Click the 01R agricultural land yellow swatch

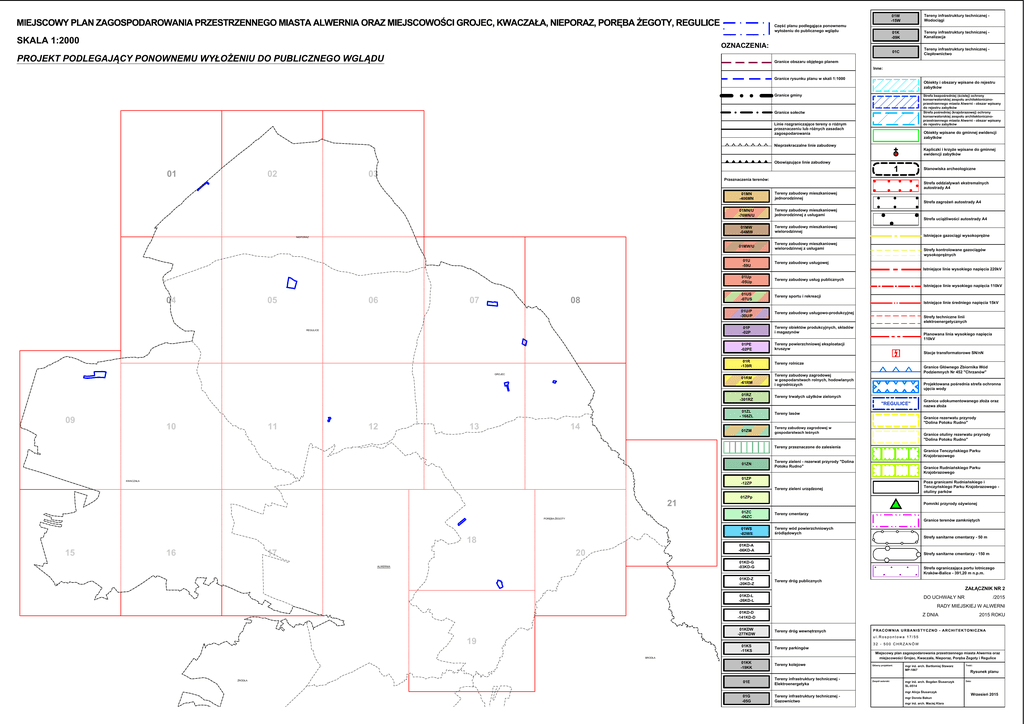pos(746,363)
